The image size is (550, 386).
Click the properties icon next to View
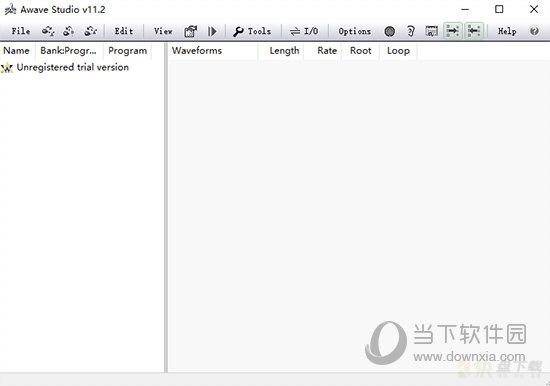(x=190, y=31)
